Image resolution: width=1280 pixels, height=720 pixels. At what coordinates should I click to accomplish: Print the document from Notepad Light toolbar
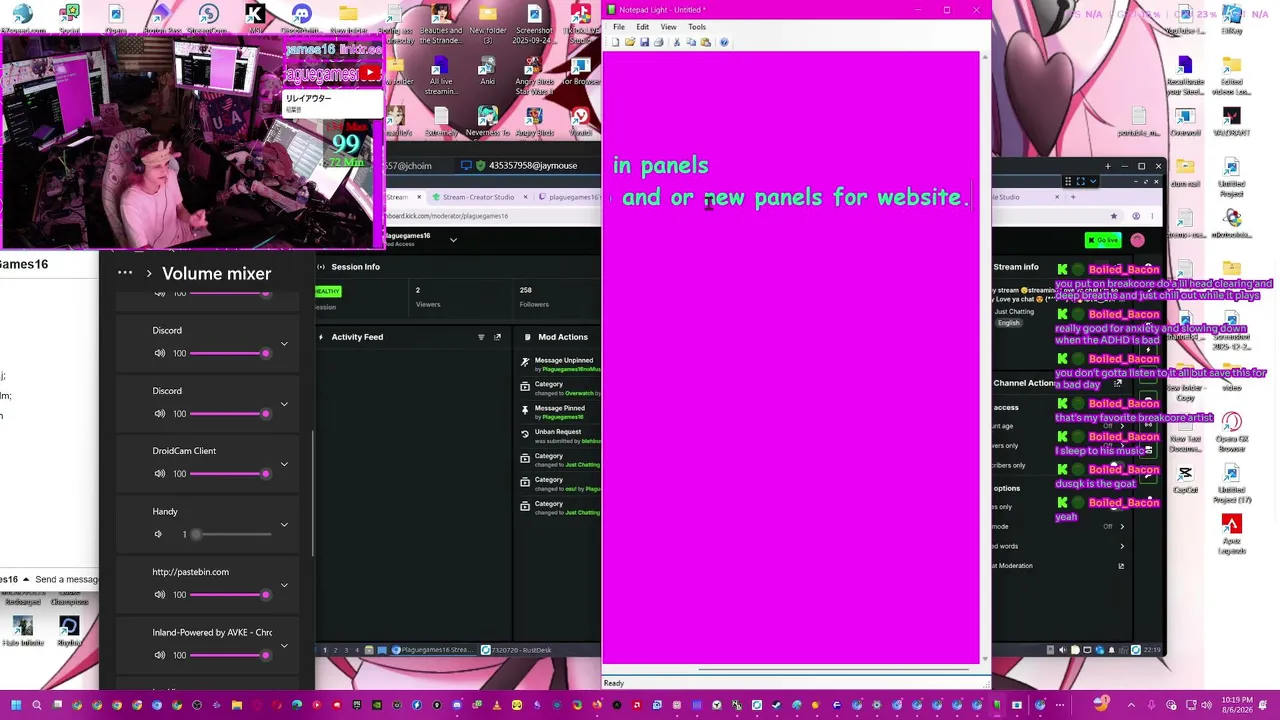point(658,42)
